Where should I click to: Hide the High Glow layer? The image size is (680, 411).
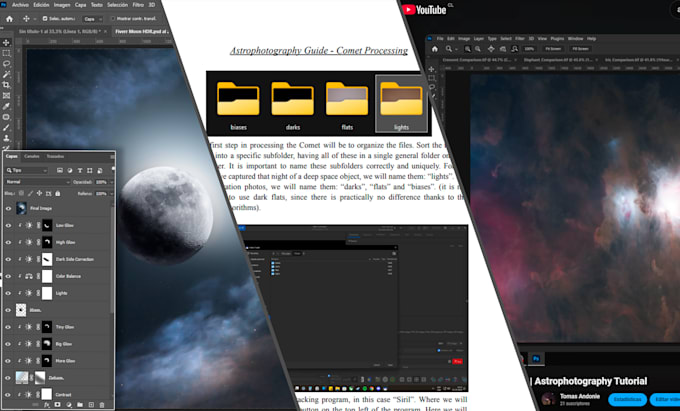click(x=8, y=242)
